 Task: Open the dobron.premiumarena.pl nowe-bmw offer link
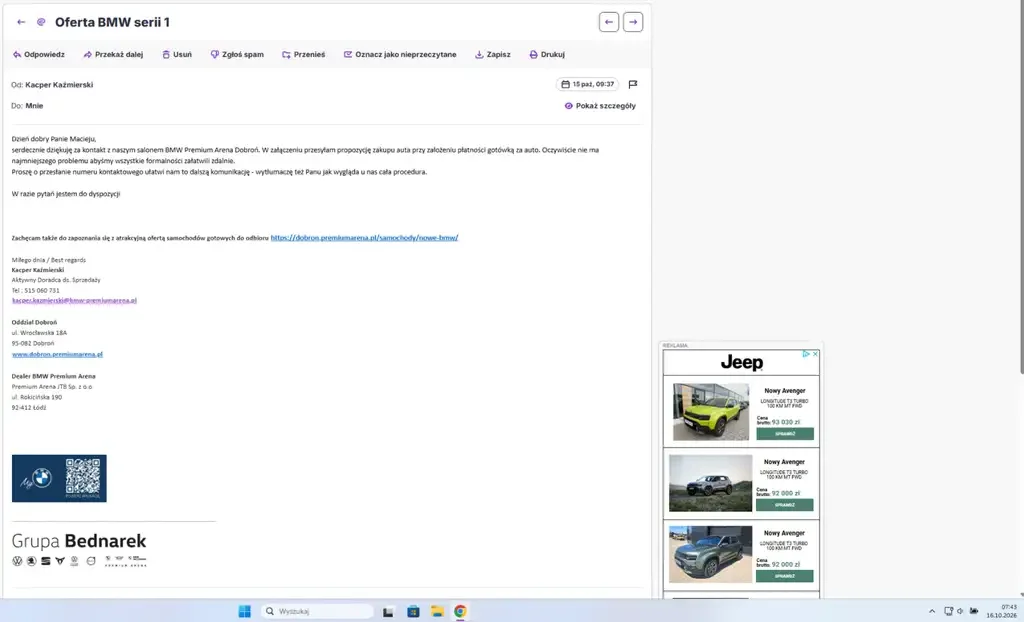click(x=364, y=238)
